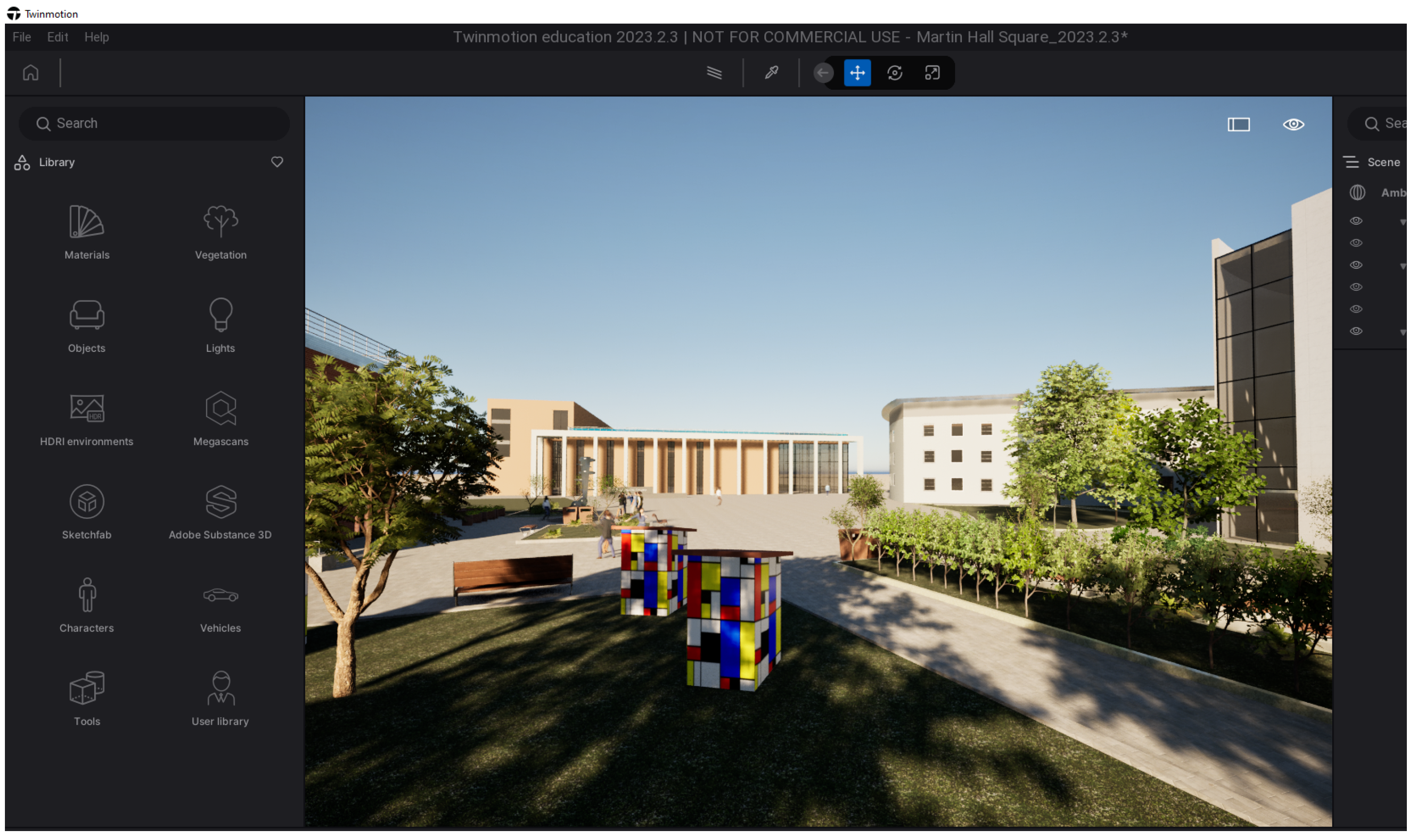The image size is (1414, 840).
Task: Open the Help menu
Action: coord(96,37)
